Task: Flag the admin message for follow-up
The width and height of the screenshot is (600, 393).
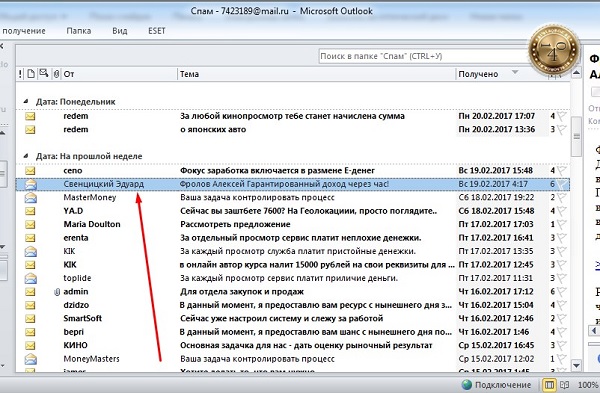Action: (561, 292)
